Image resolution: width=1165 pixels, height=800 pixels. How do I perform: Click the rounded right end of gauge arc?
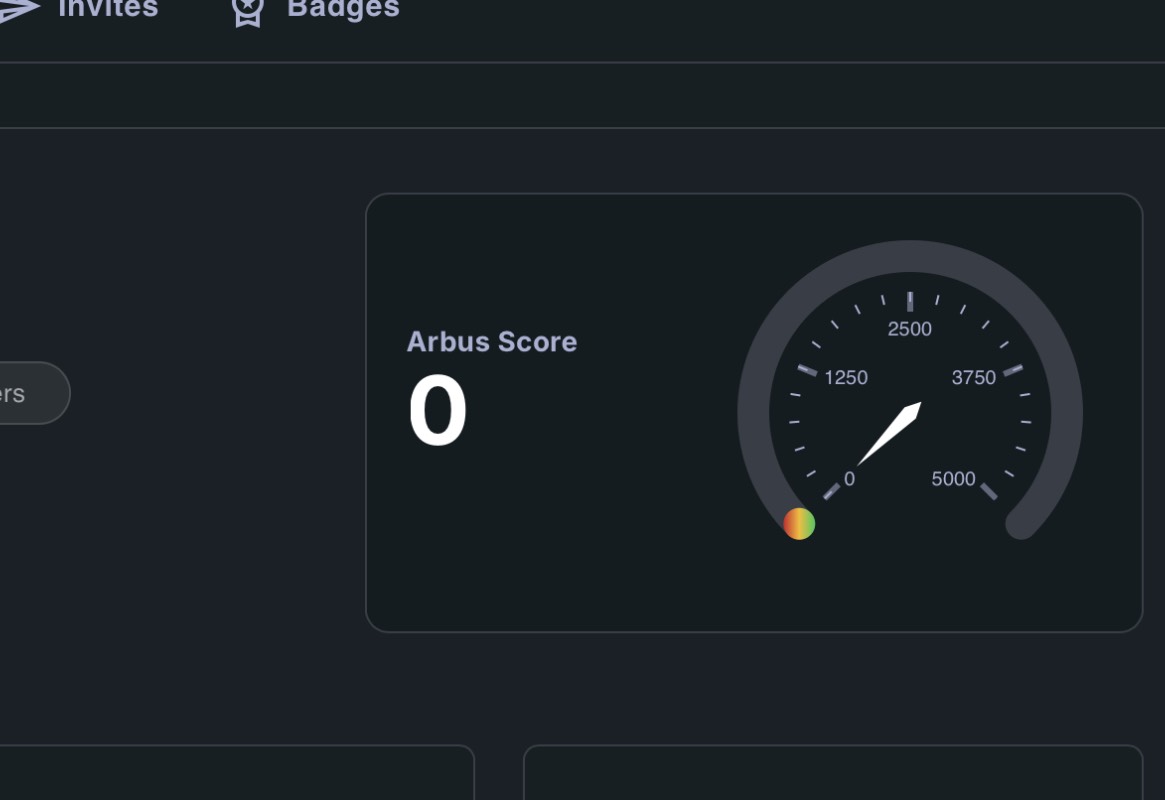click(x=1020, y=523)
